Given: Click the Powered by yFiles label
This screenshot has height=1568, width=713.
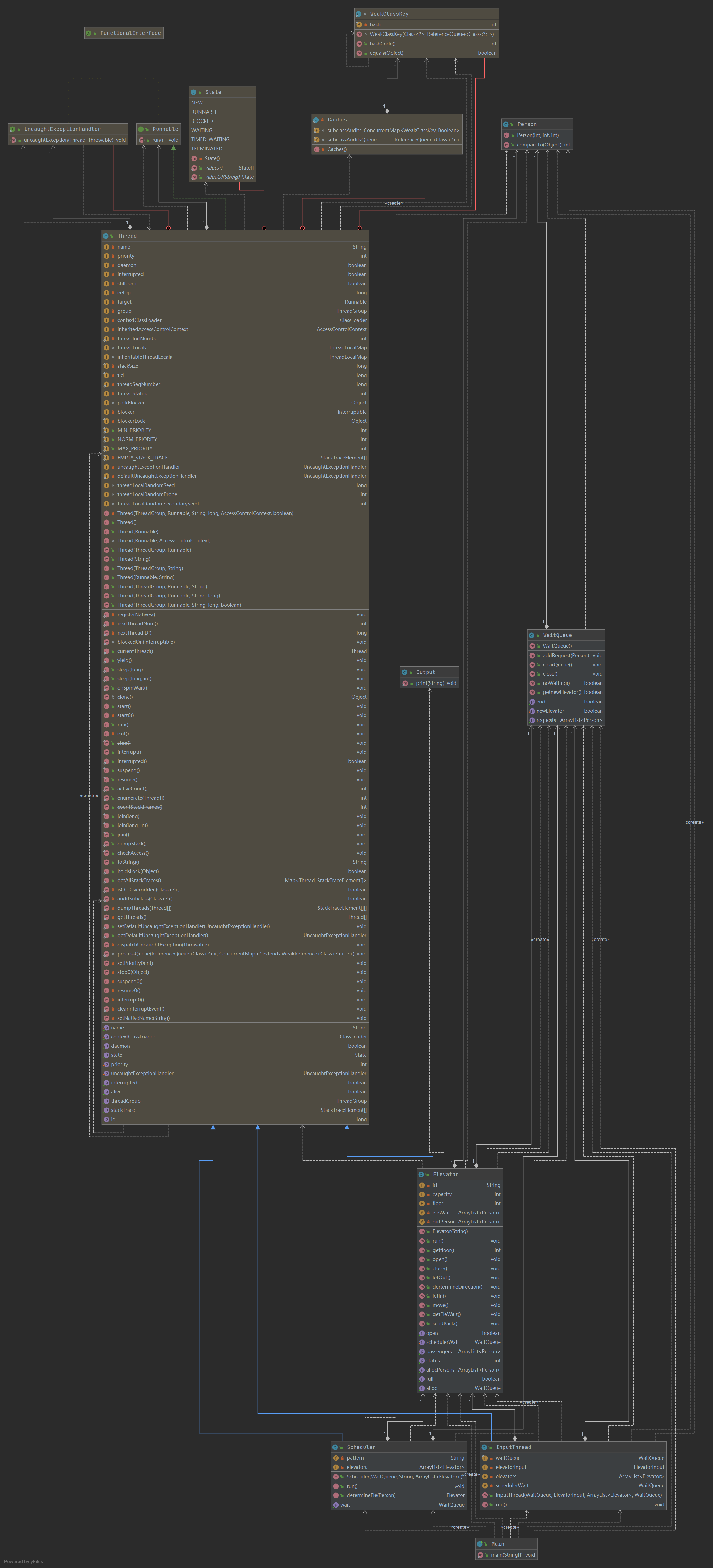Looking at the screenshot, I should pos(24,1561).
